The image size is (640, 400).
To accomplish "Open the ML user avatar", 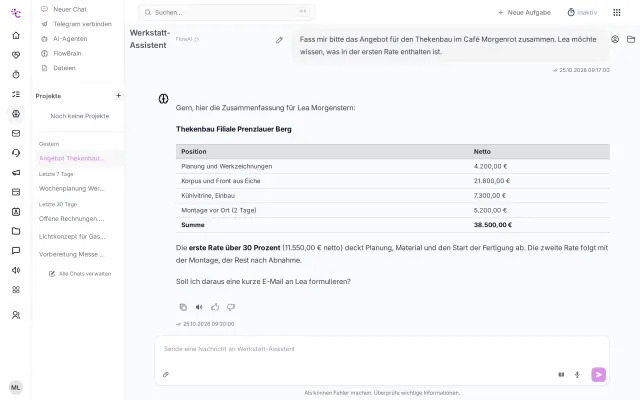I will tap(16, 387).
